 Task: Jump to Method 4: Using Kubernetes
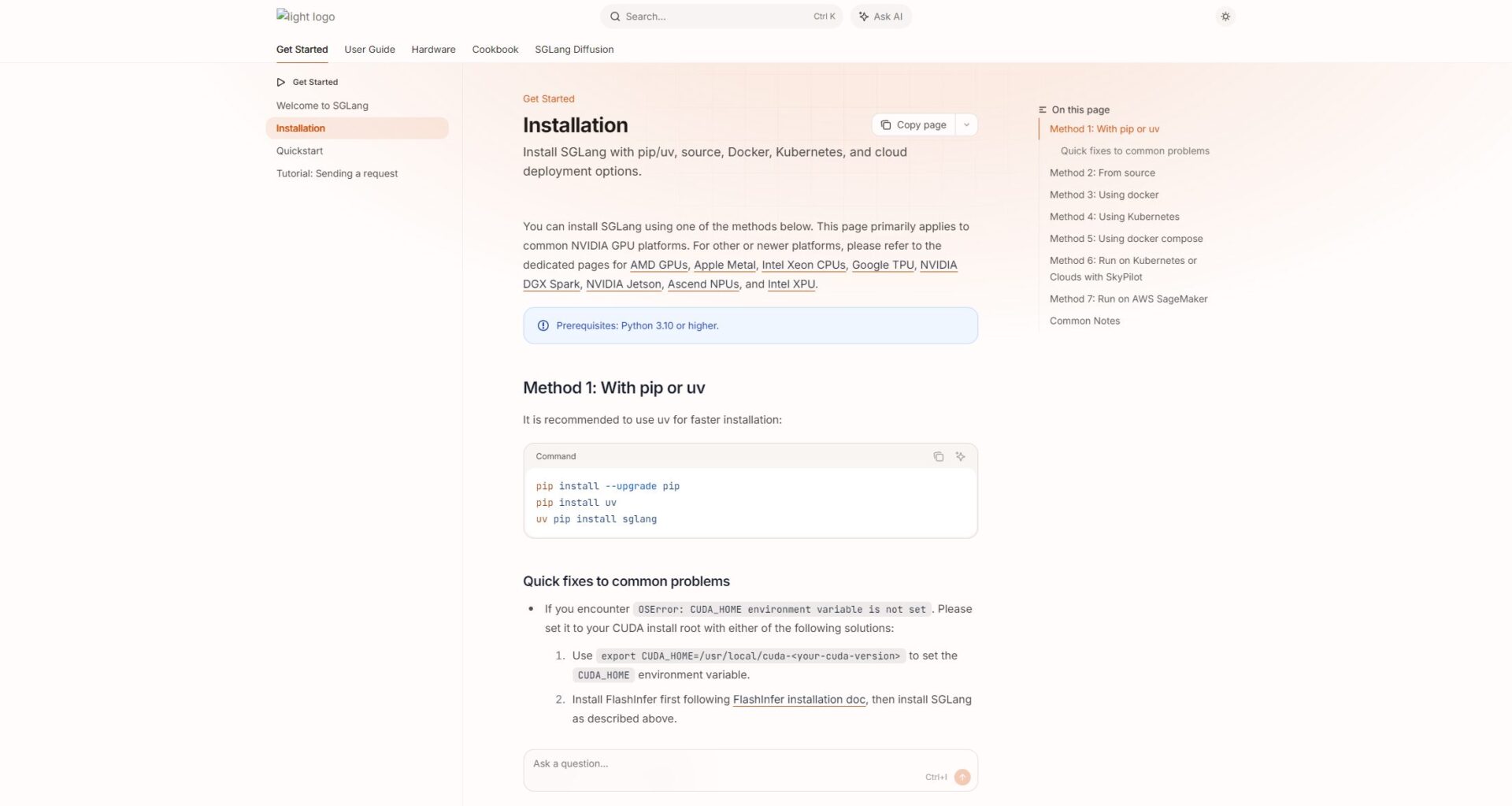pyautogui.click(x=1114, y=217)
